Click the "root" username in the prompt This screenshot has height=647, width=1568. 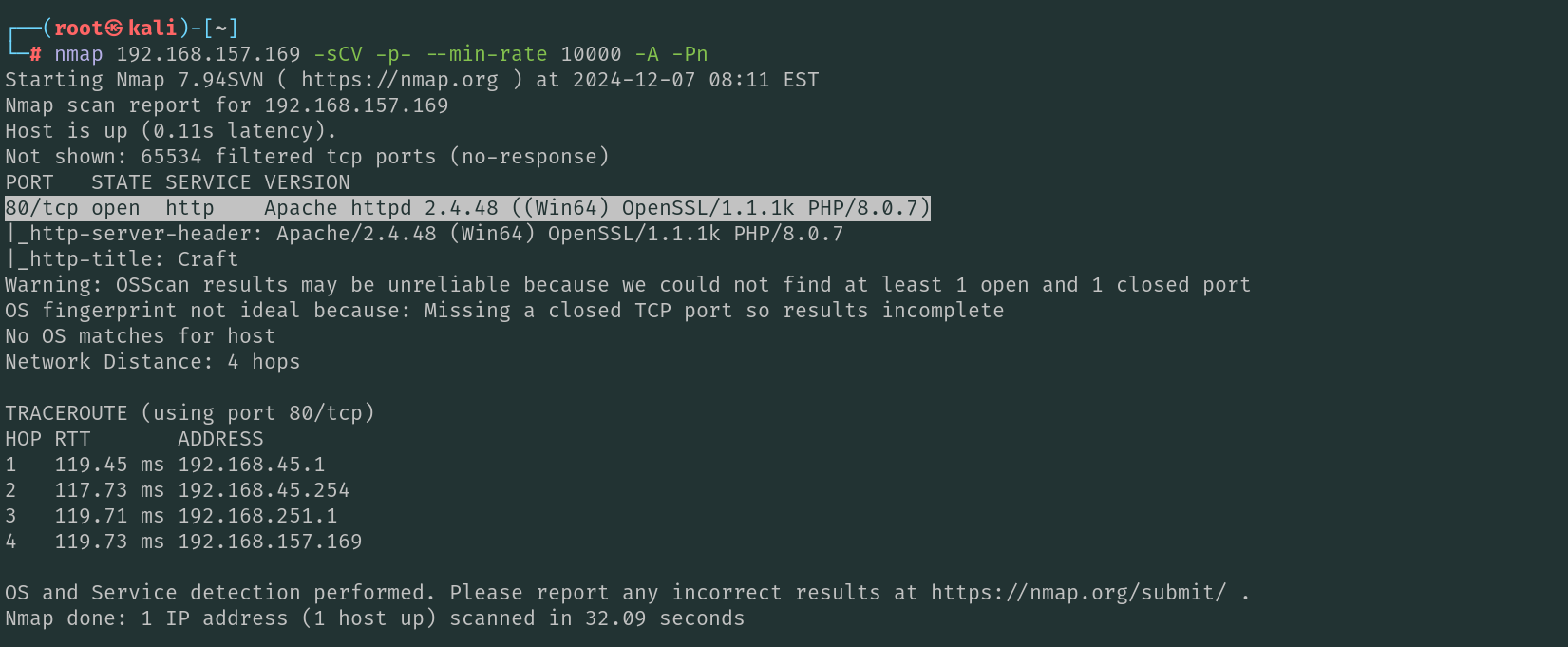[x=78, y=29]
